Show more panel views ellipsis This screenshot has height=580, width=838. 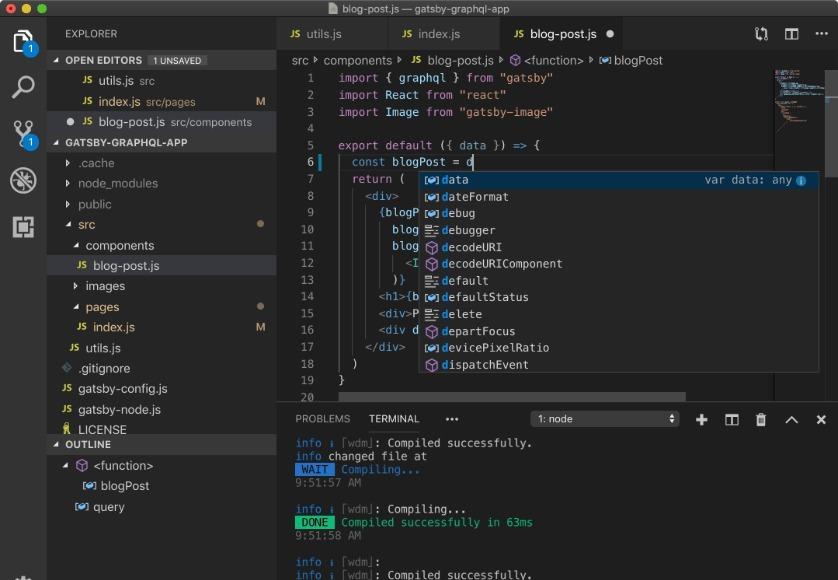[452, 419]
